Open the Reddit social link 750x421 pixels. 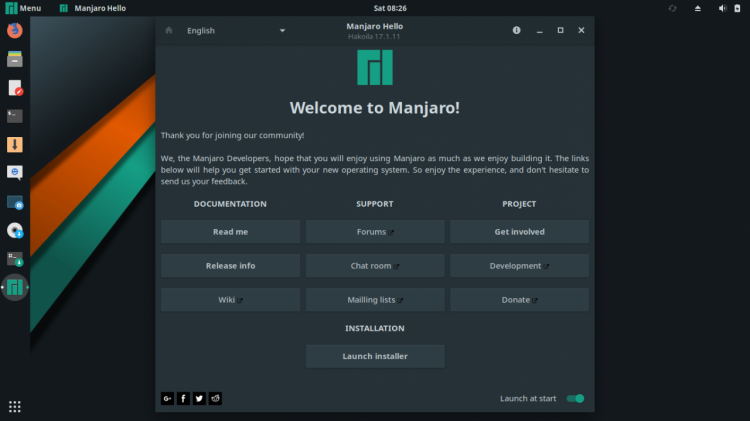(215, 399)
